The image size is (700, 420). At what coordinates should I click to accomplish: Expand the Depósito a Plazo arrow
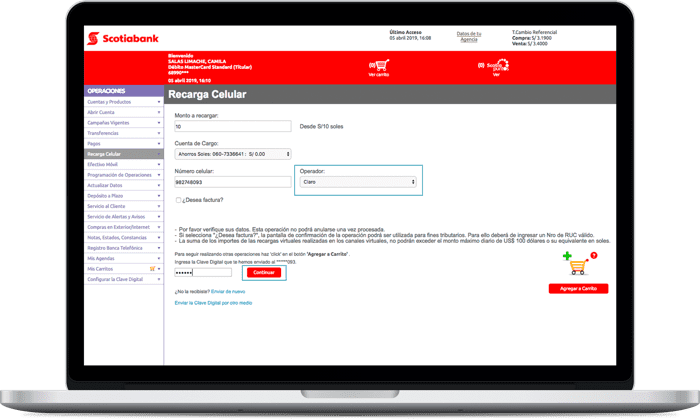(x=159, y=196)
